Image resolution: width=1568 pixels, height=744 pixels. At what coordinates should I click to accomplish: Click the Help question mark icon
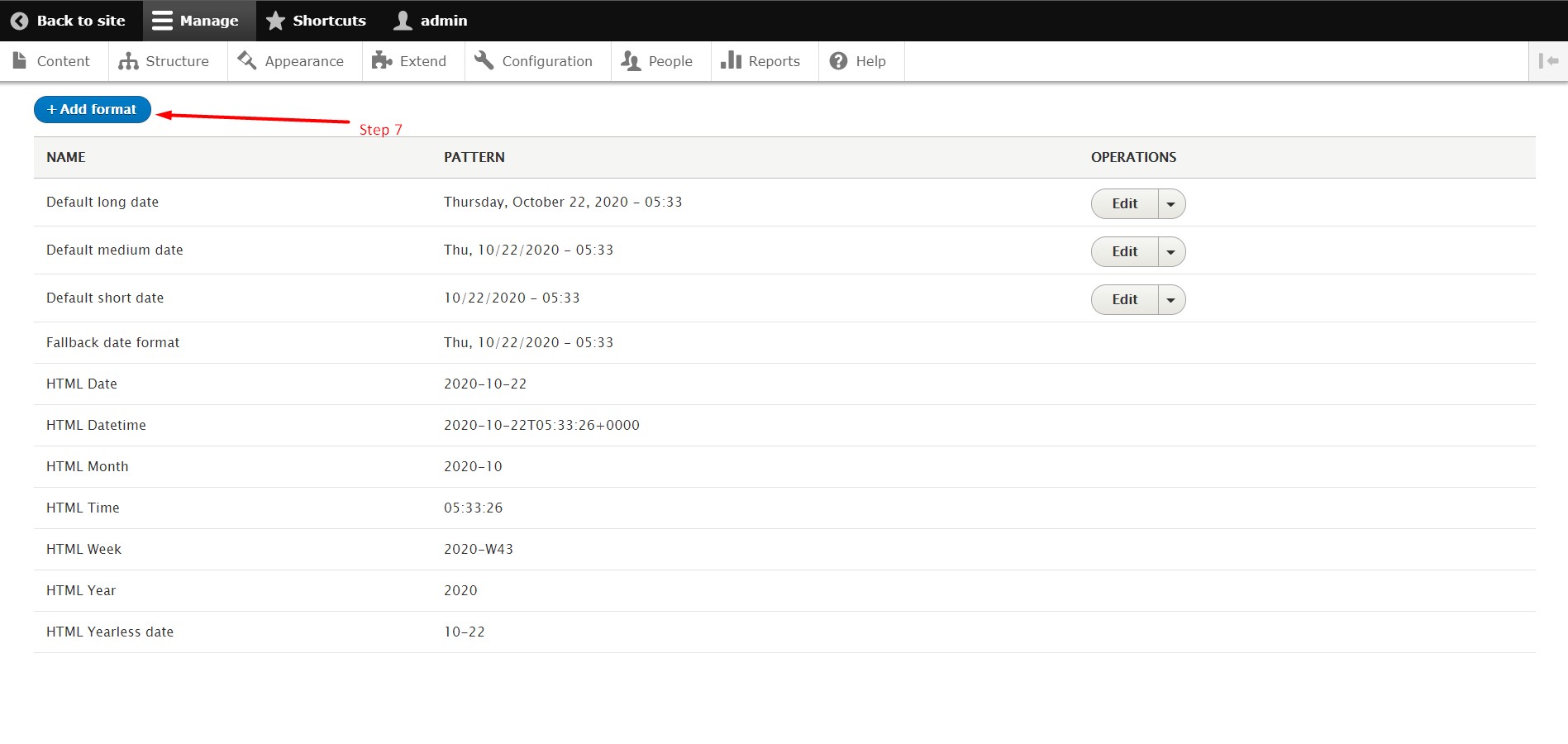pos(838,61)
